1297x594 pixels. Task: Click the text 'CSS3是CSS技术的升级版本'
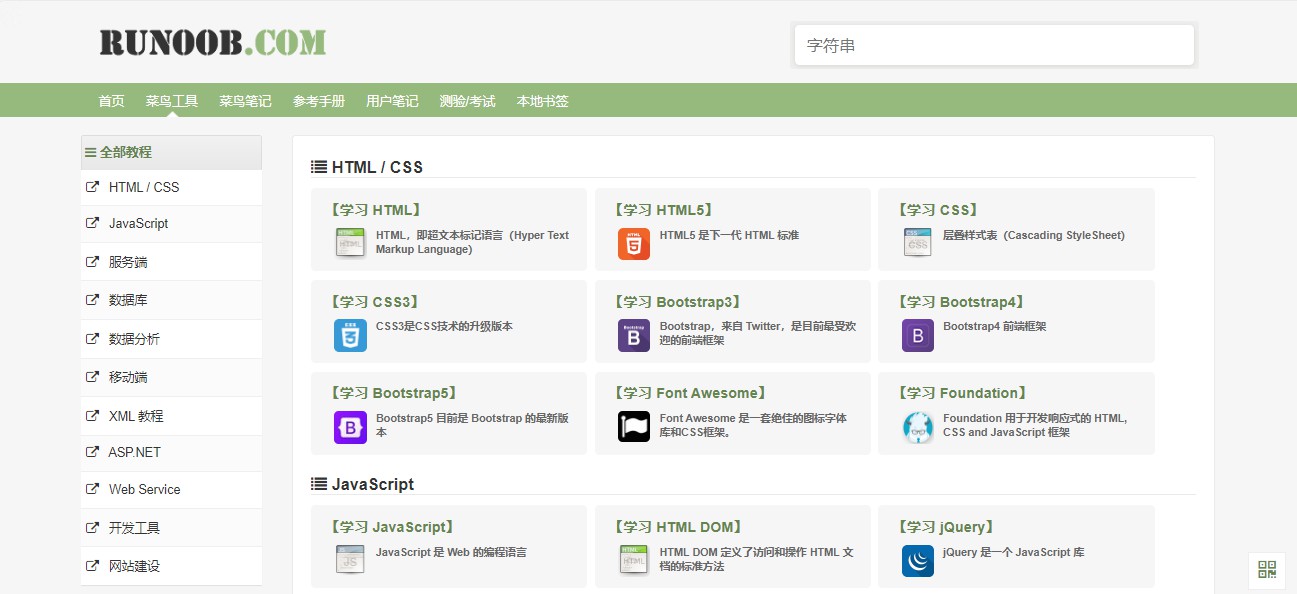[x=444, y=326]
